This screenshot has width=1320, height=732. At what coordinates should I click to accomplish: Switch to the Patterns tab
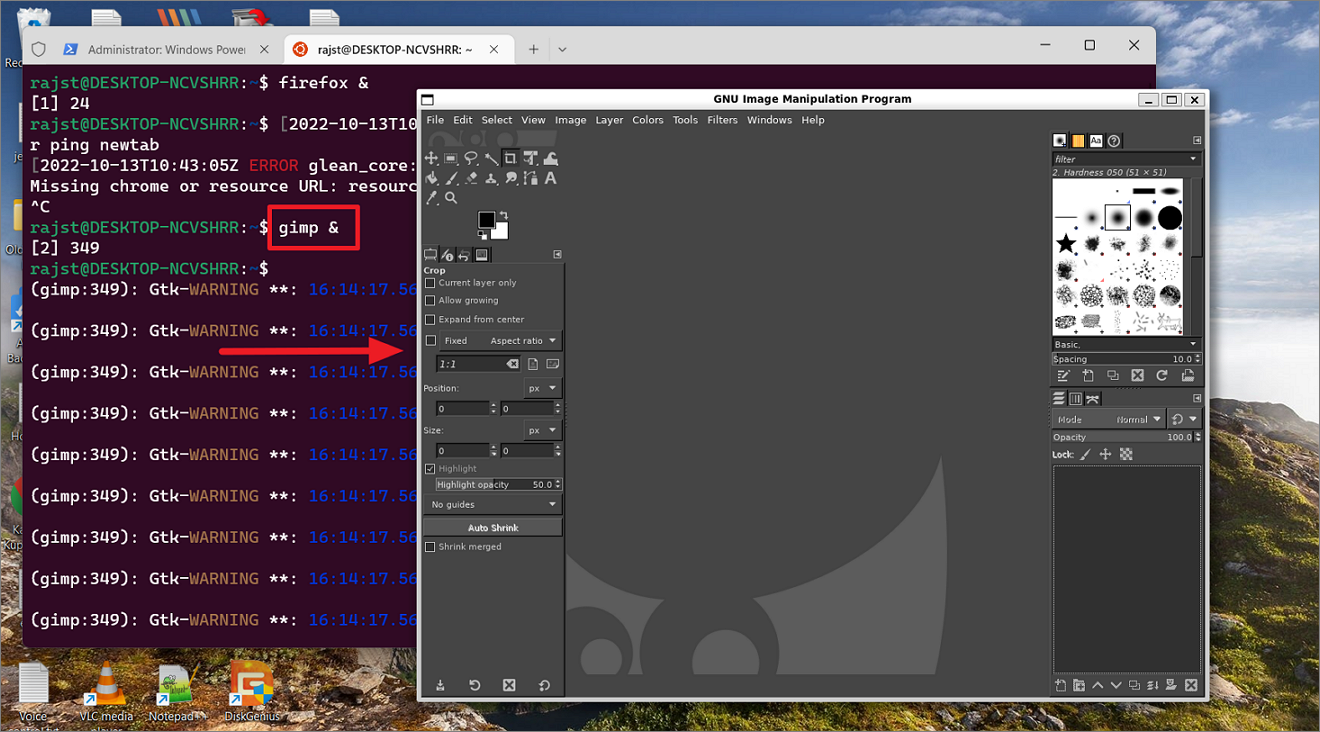click(1078, 141)
